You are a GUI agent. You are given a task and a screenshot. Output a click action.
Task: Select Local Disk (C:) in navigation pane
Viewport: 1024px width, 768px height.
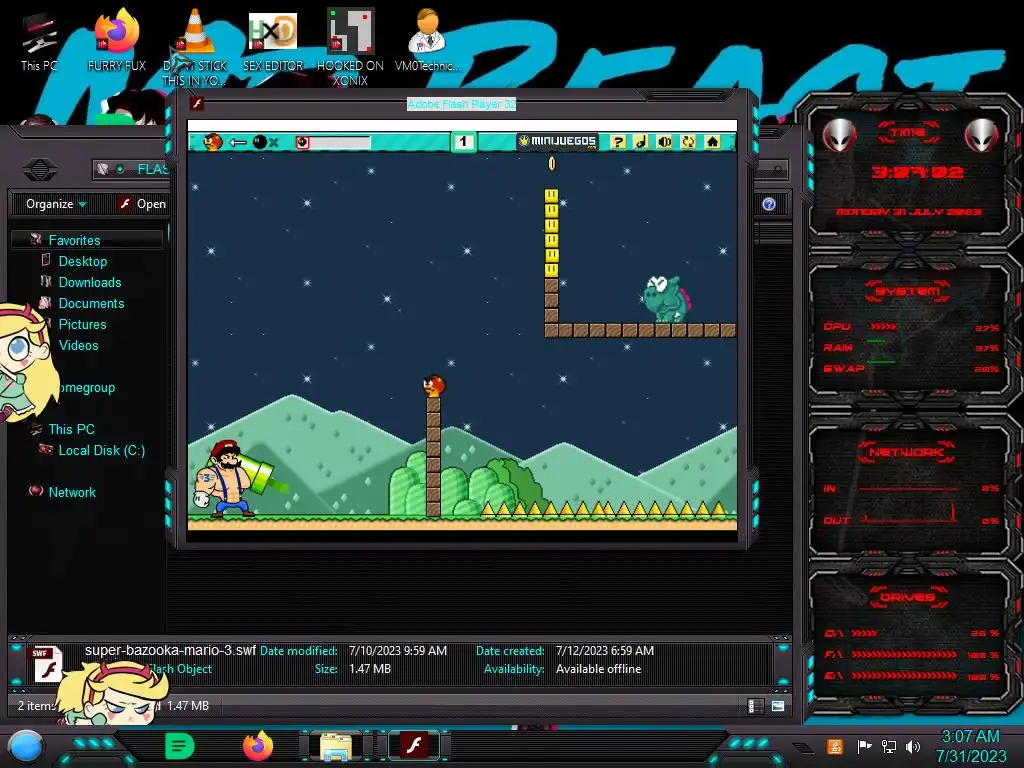point(101,450)
